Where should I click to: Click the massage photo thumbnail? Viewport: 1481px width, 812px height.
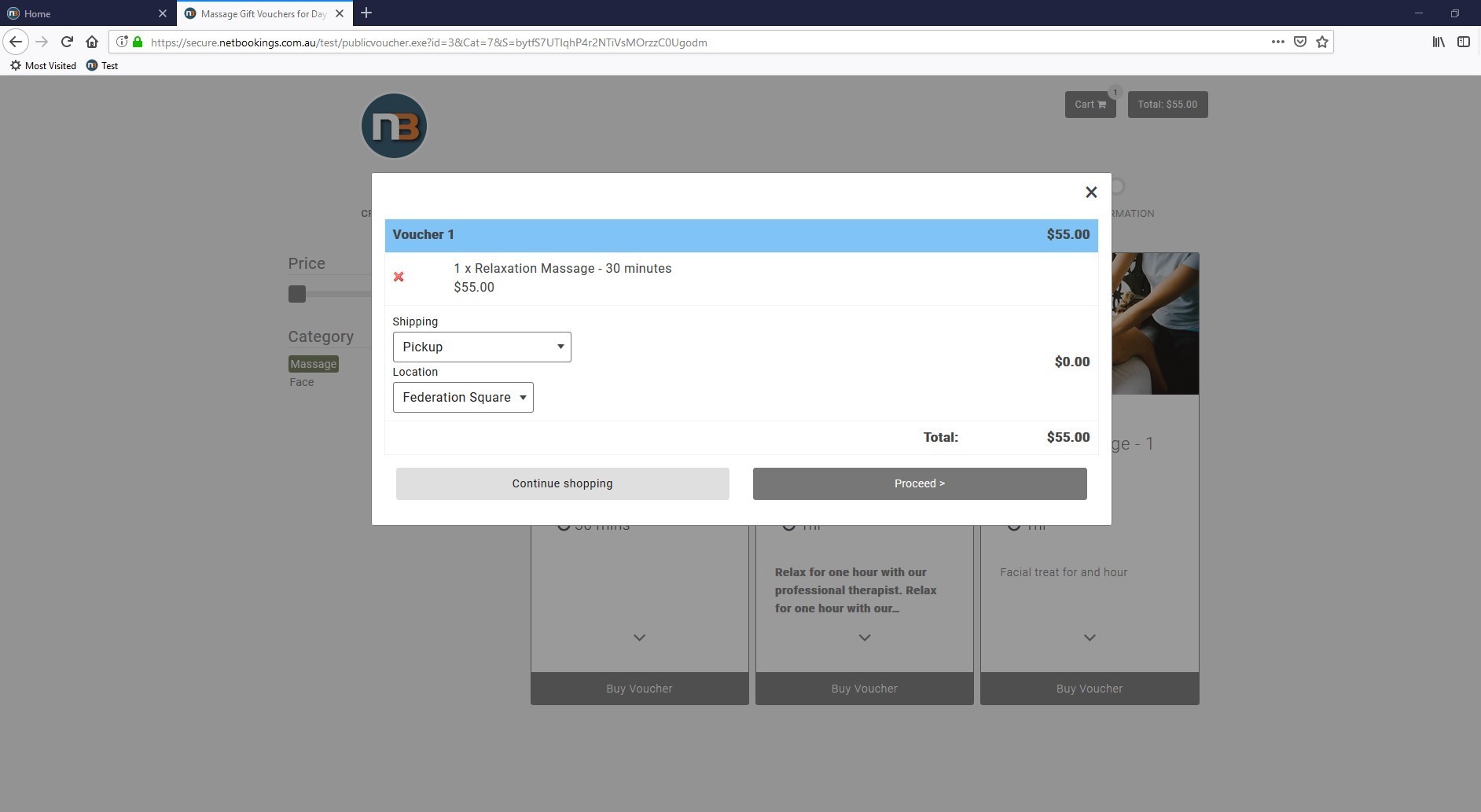(x=1155, y=323)
